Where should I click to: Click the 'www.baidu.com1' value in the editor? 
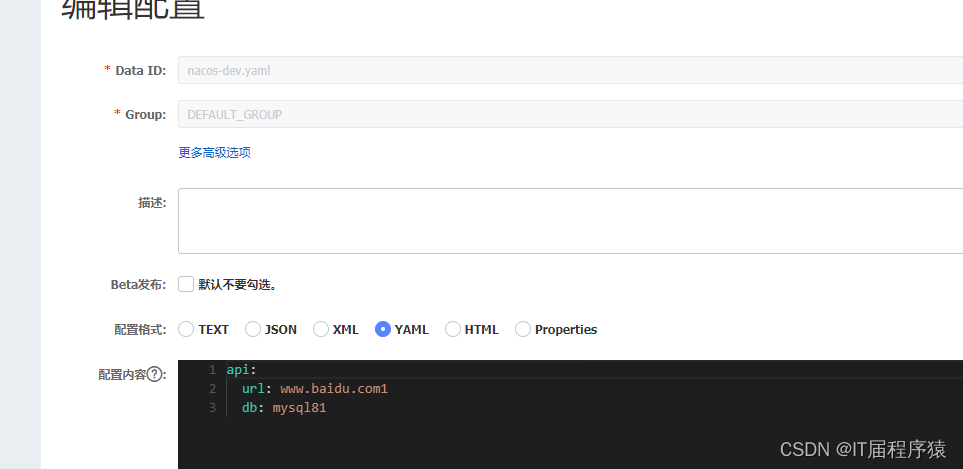[x=334, y=389]
